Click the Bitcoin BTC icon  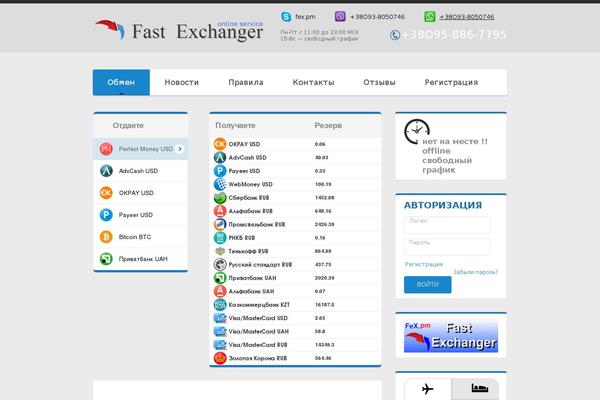pyautogui.click(x=106, y=237)
